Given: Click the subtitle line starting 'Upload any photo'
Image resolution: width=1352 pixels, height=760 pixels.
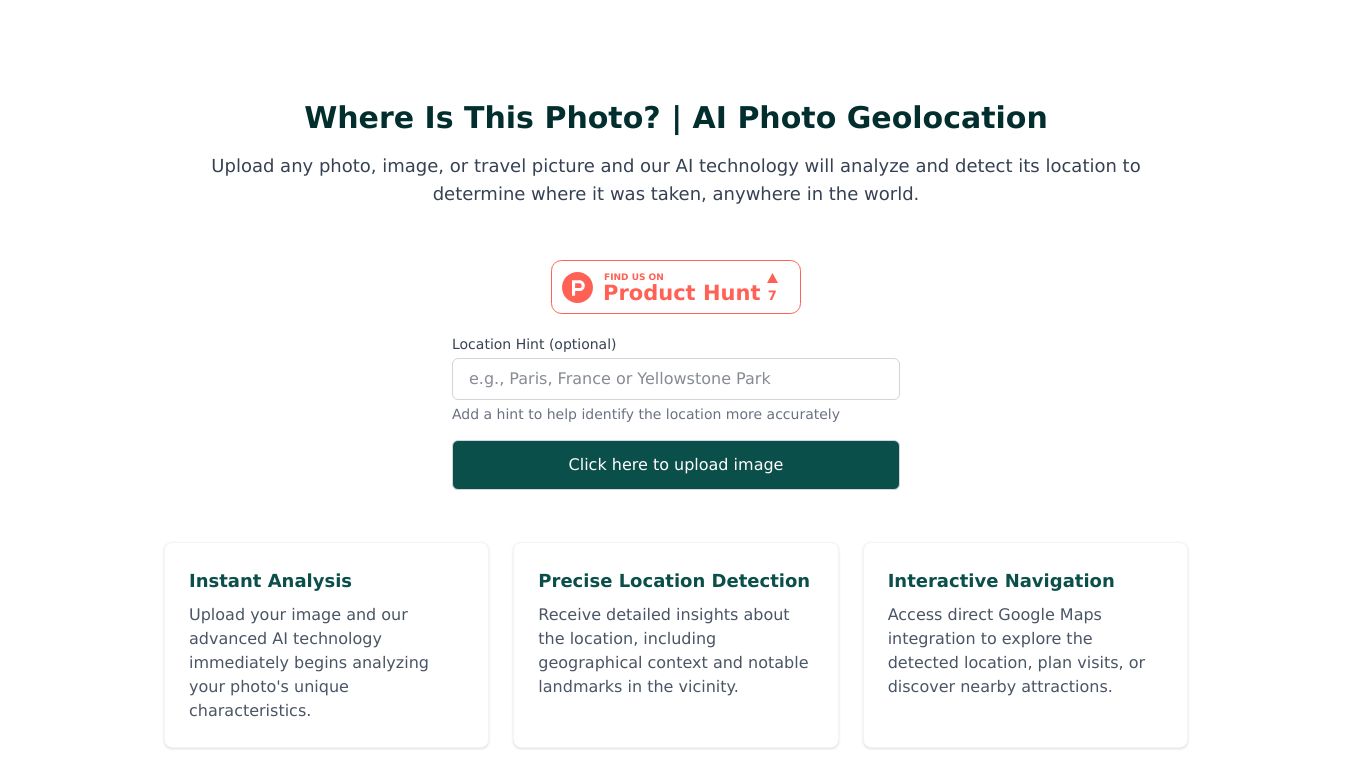Looking at the screenshot, I should click(675, 166).
